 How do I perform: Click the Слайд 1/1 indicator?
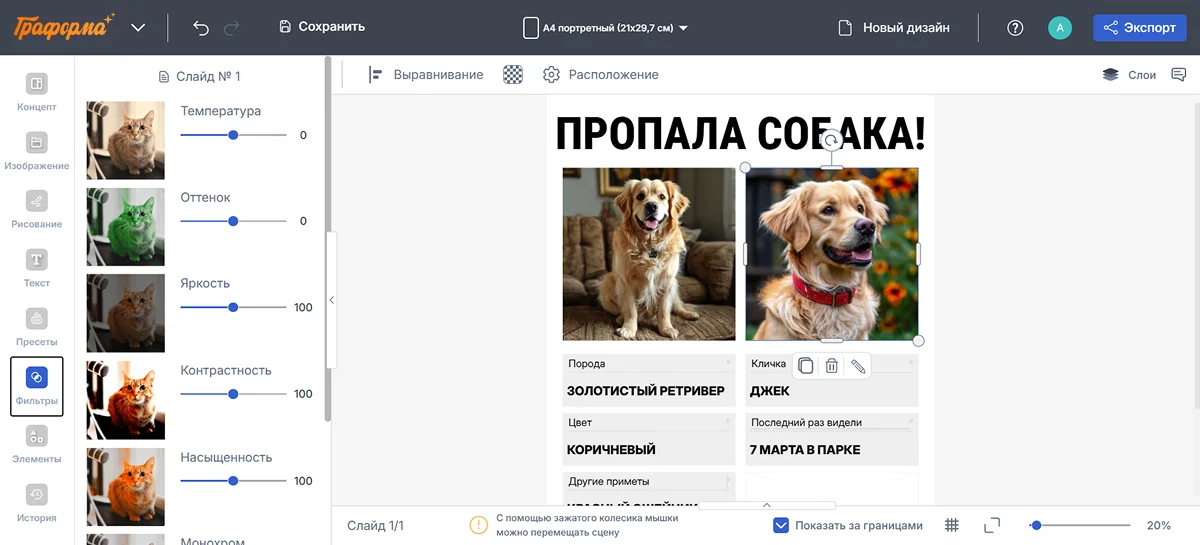click(x=375, y=525)
